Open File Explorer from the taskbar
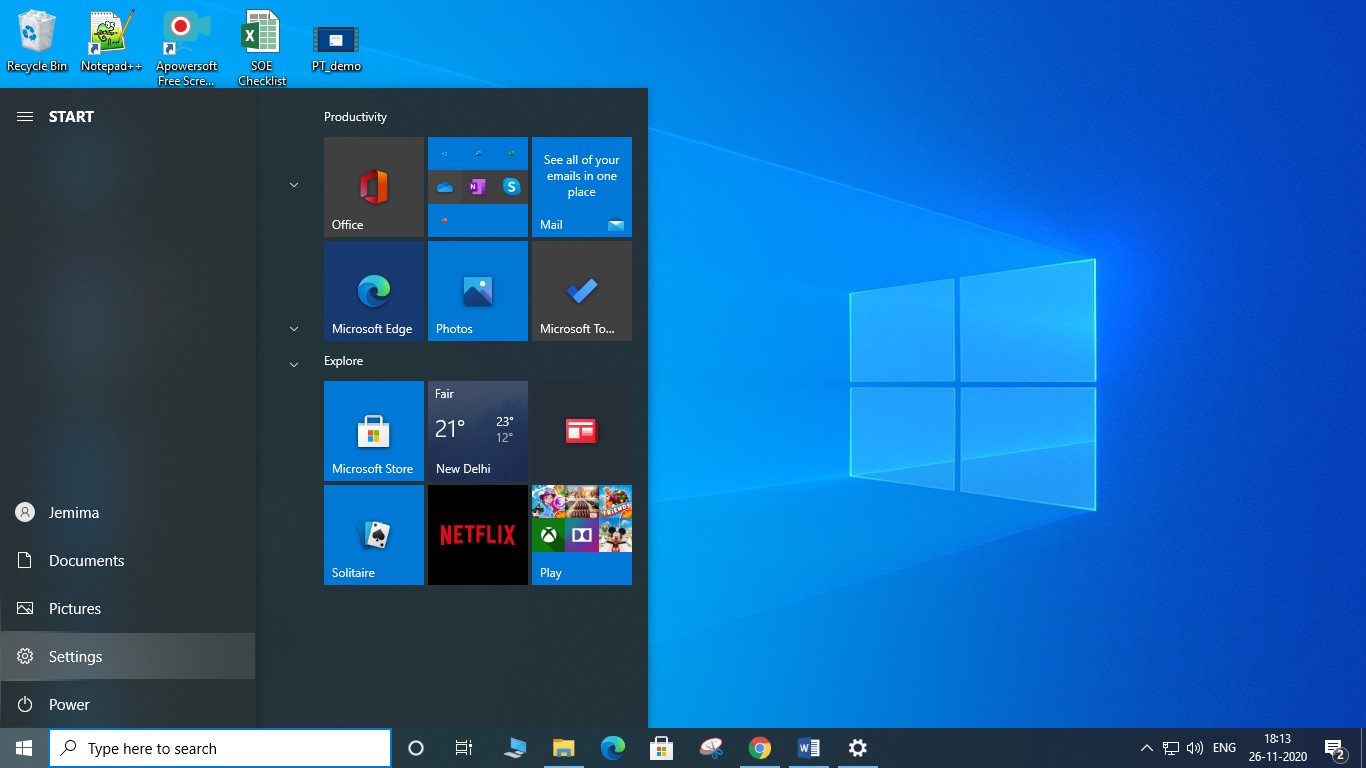Viewport: 1366px width, 768px height. pos(564,748)
